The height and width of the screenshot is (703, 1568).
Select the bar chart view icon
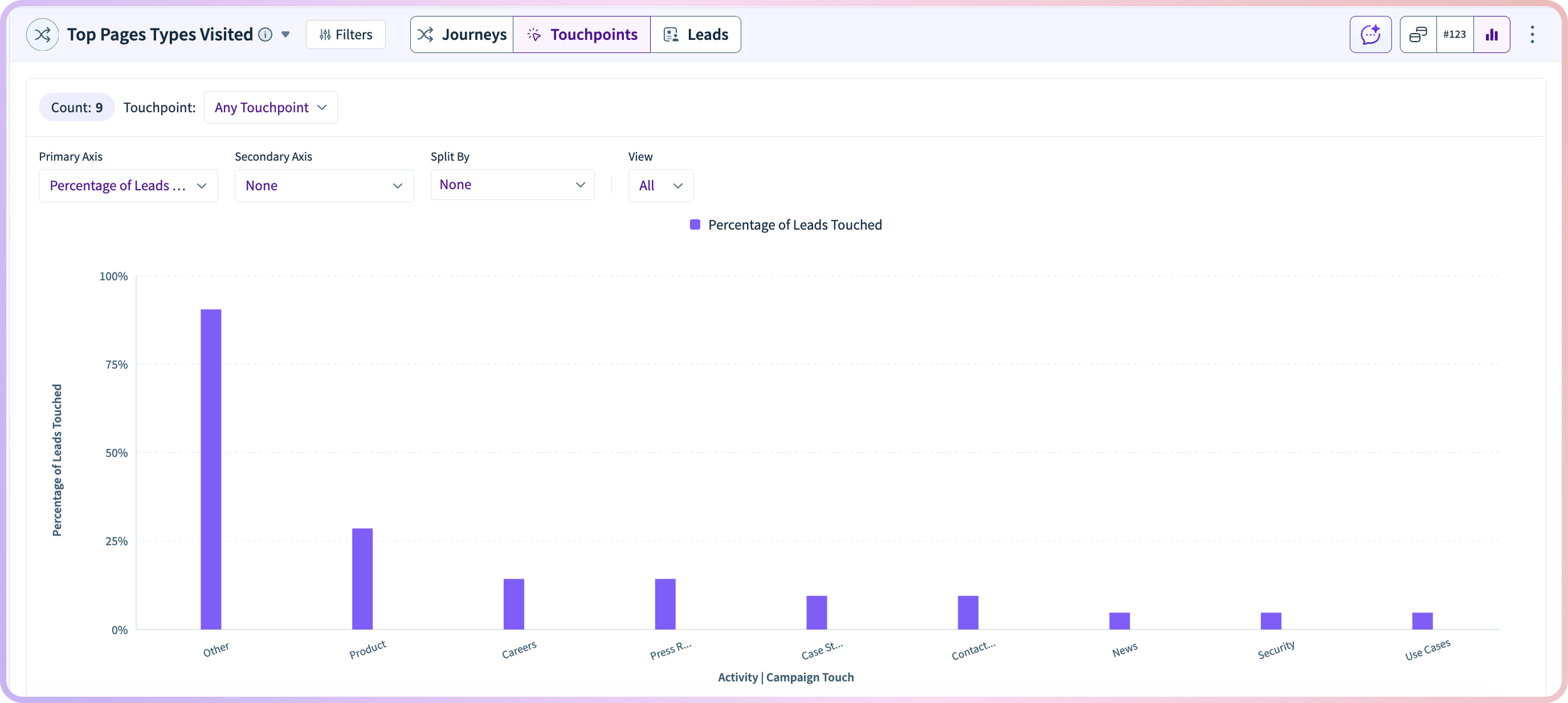click(x=1491, y=35)
